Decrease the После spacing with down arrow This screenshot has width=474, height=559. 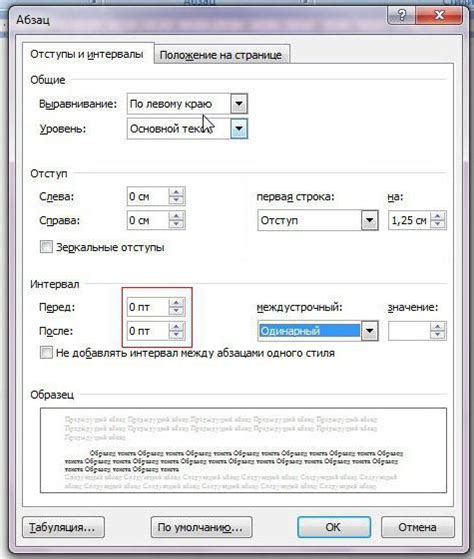(176, 335)
